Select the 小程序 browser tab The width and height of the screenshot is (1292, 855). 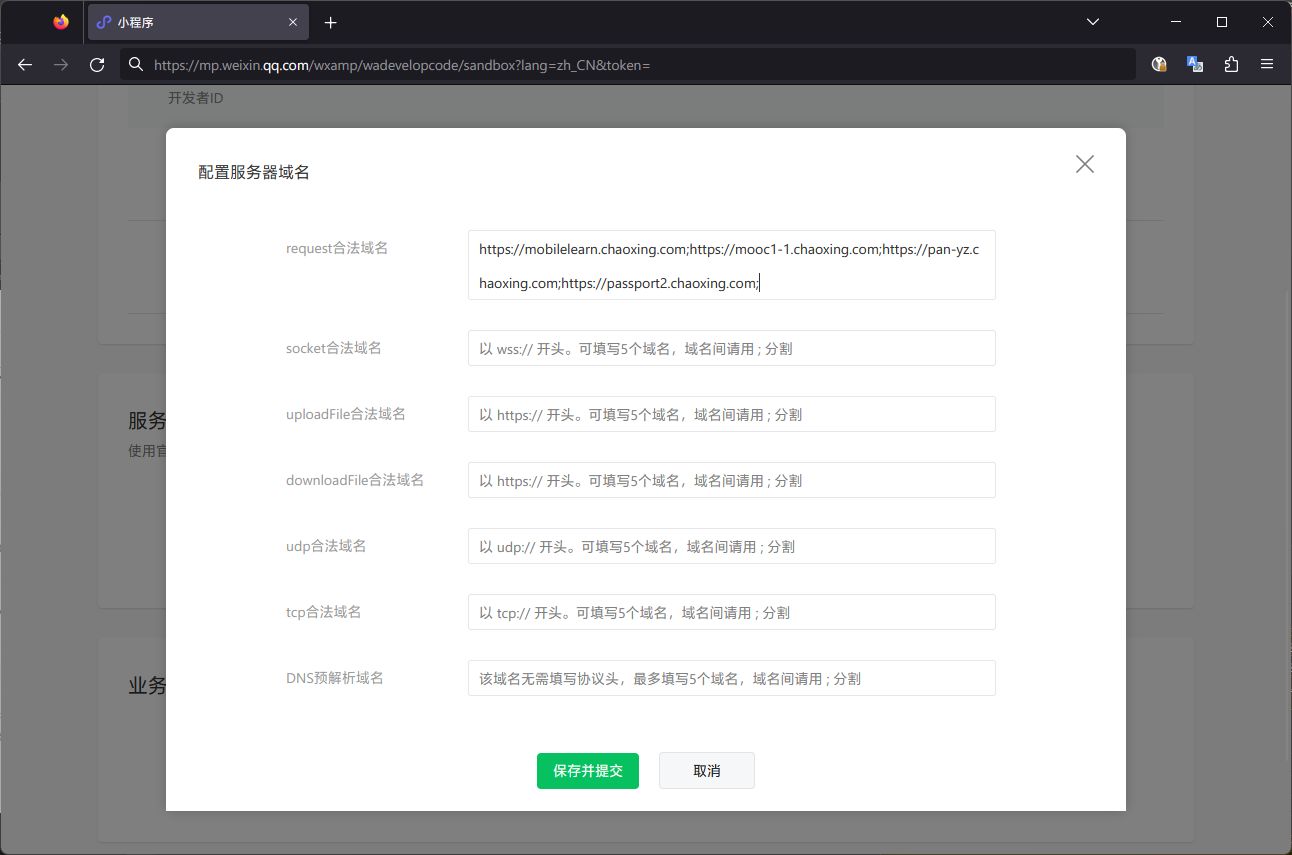coord(198,22)
